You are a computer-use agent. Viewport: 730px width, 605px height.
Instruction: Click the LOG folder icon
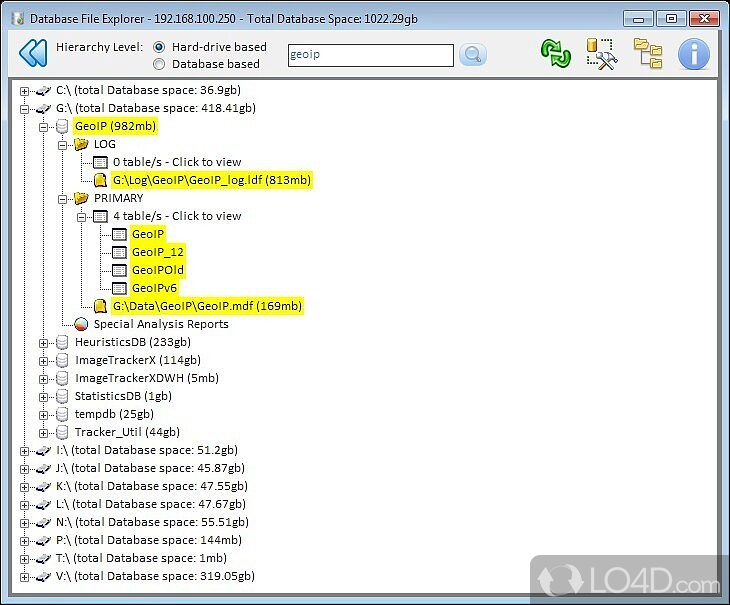point(81,144)
